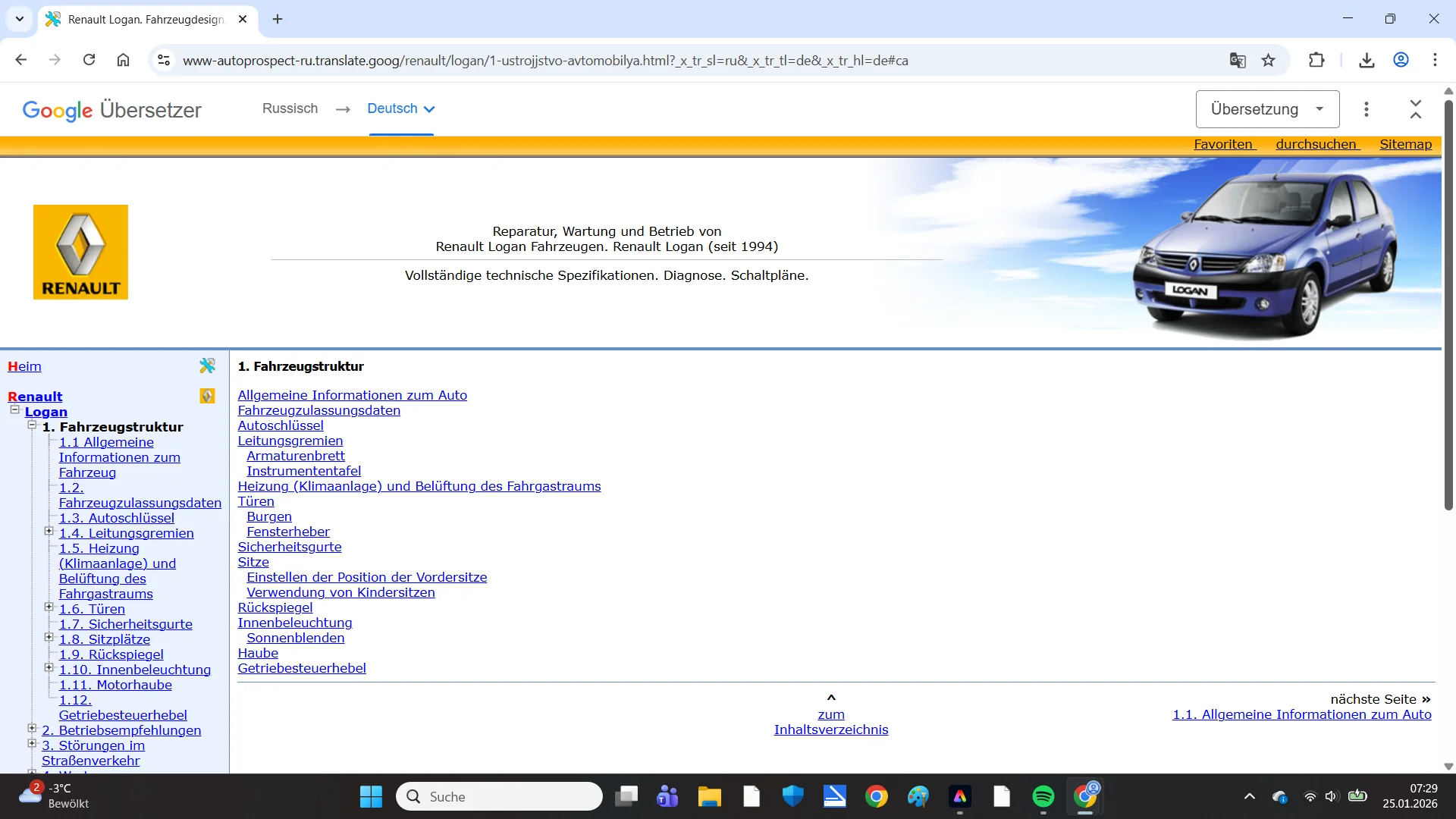This screenshot has width=1456, height=819.
Task: Collapse the Logan tree node
Action: click(14, 409)
